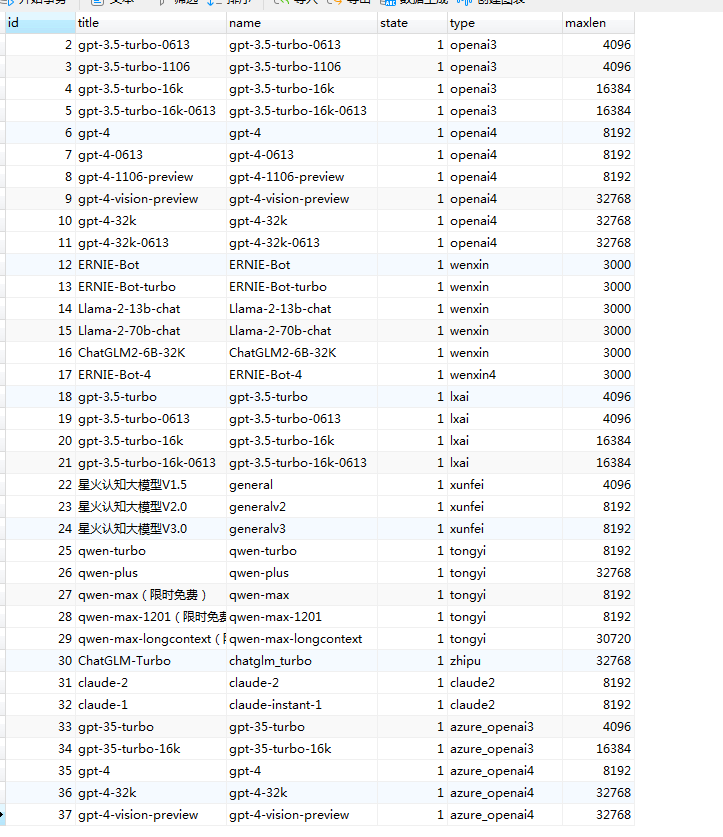Select title Llama-2-13b-chat in row 14

(x=151, y=309)
